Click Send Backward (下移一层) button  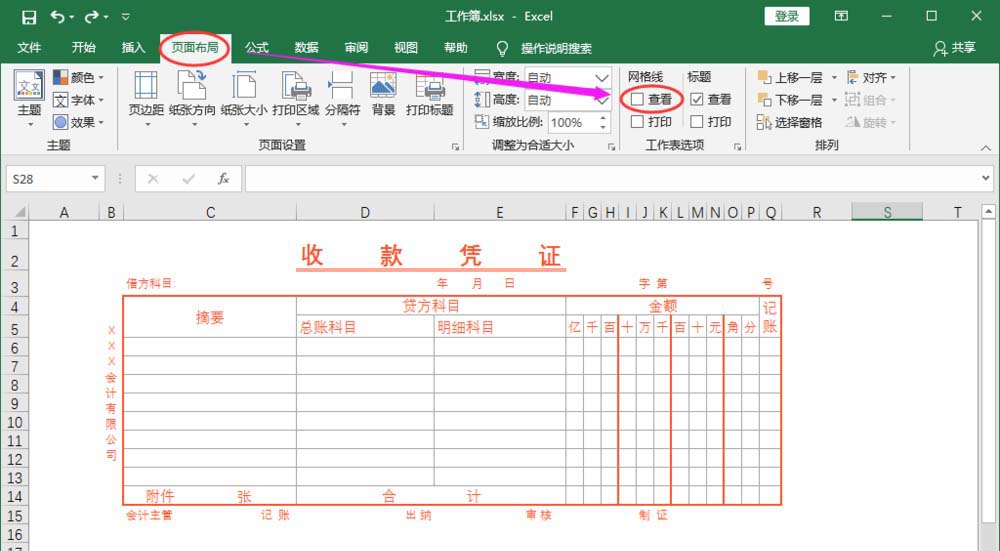tap(791, 100)
